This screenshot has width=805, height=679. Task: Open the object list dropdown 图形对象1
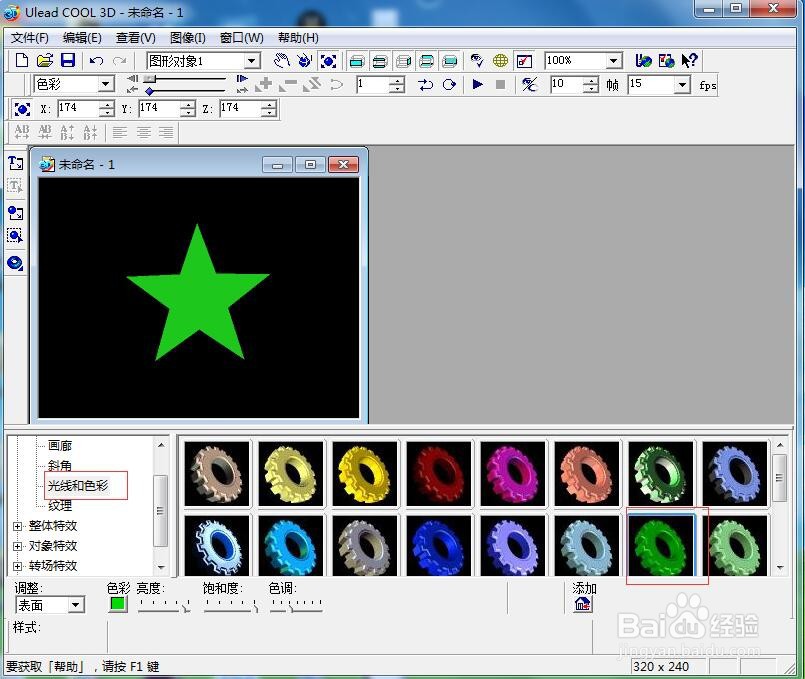pyautogui.click(x=251, y=61)
